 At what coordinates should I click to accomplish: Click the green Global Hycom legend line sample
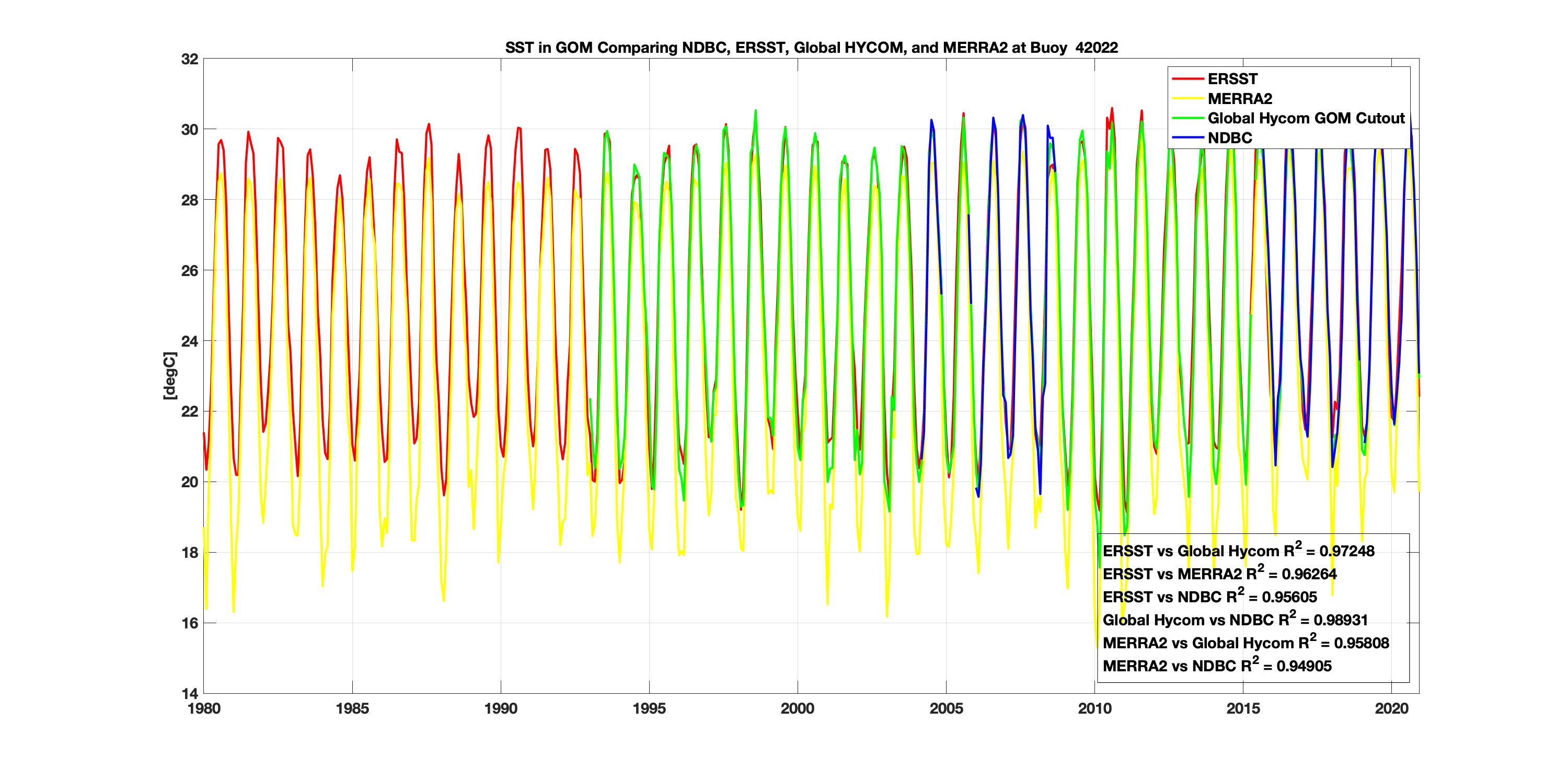tap(1187, 118)
